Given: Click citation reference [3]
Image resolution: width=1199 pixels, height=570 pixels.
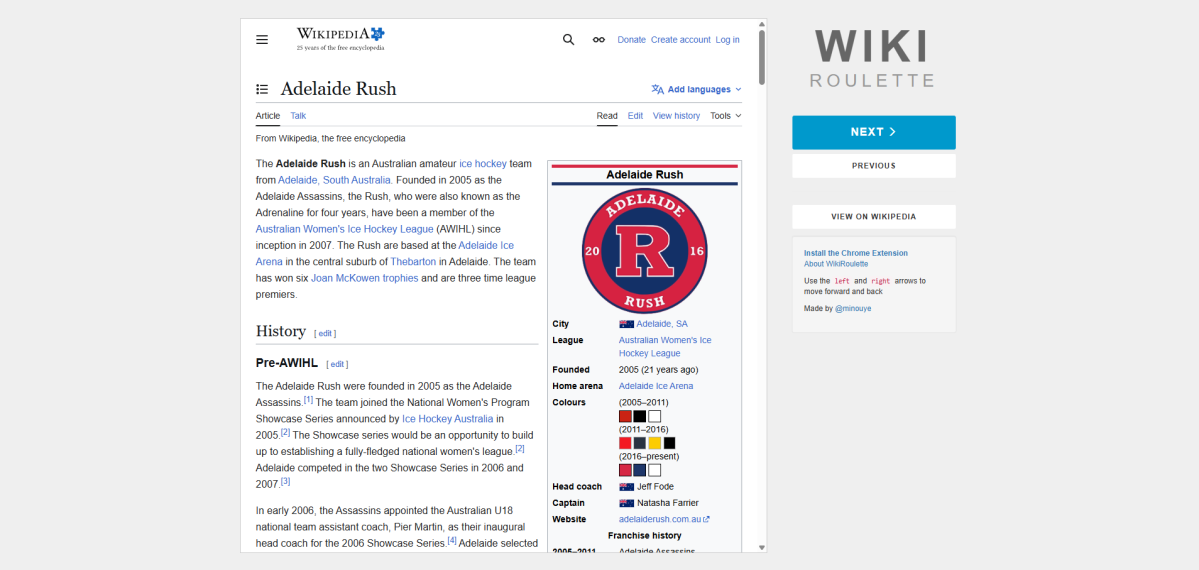Looking at the screenshot, I should (x=285, y=481).
